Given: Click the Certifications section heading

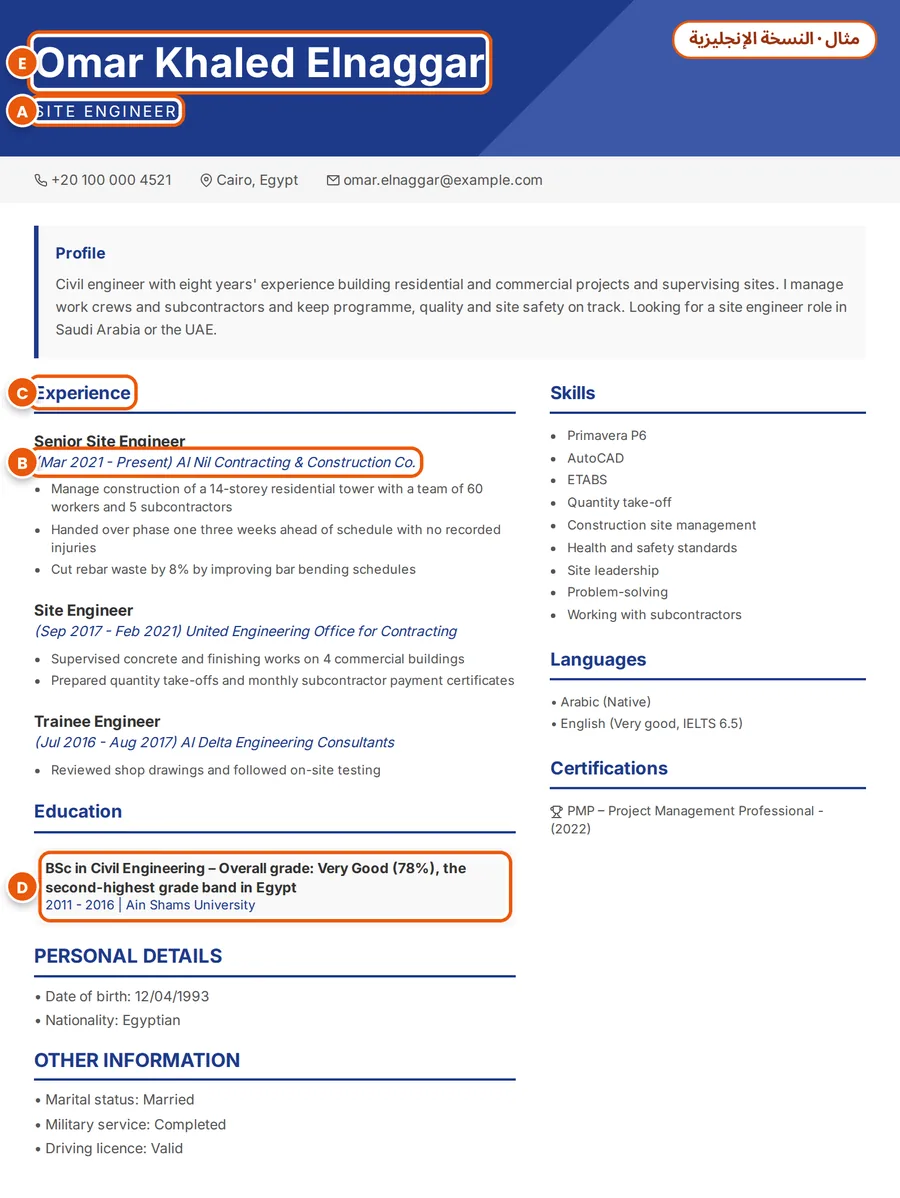Looking at the screenshot, I should 609,769.
